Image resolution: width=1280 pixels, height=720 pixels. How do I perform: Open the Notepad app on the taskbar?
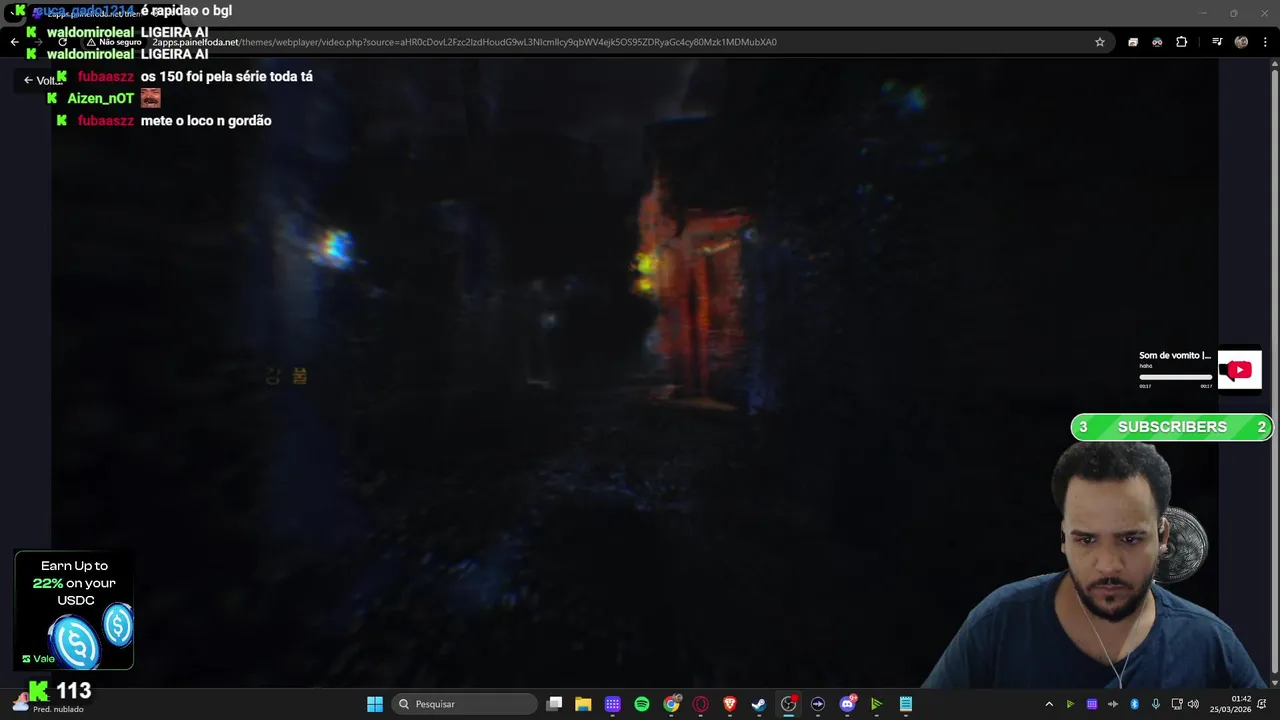[906, 704]
